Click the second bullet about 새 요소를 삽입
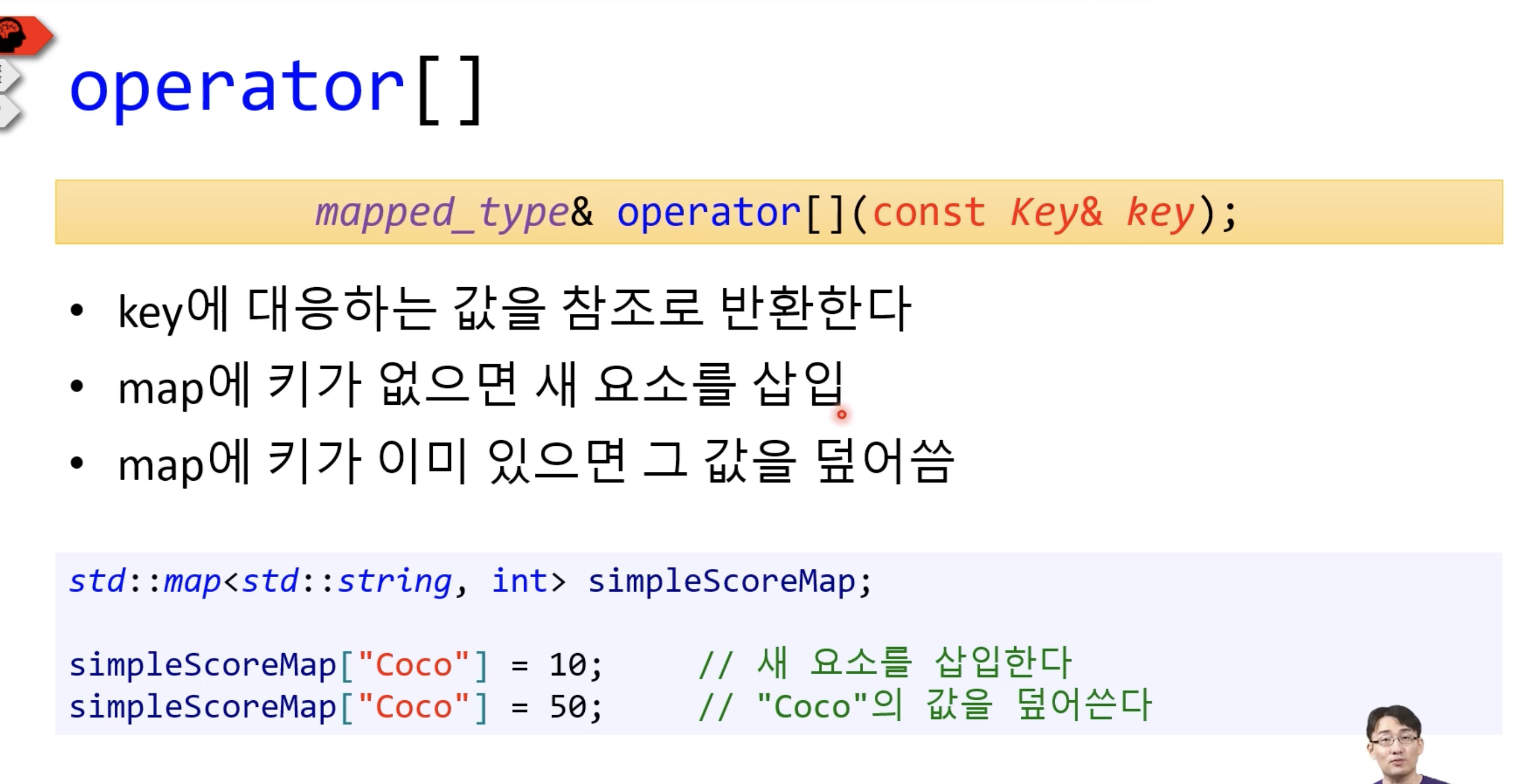The width and height of the screenshot is (1529, 784). (x=481, y=385)
